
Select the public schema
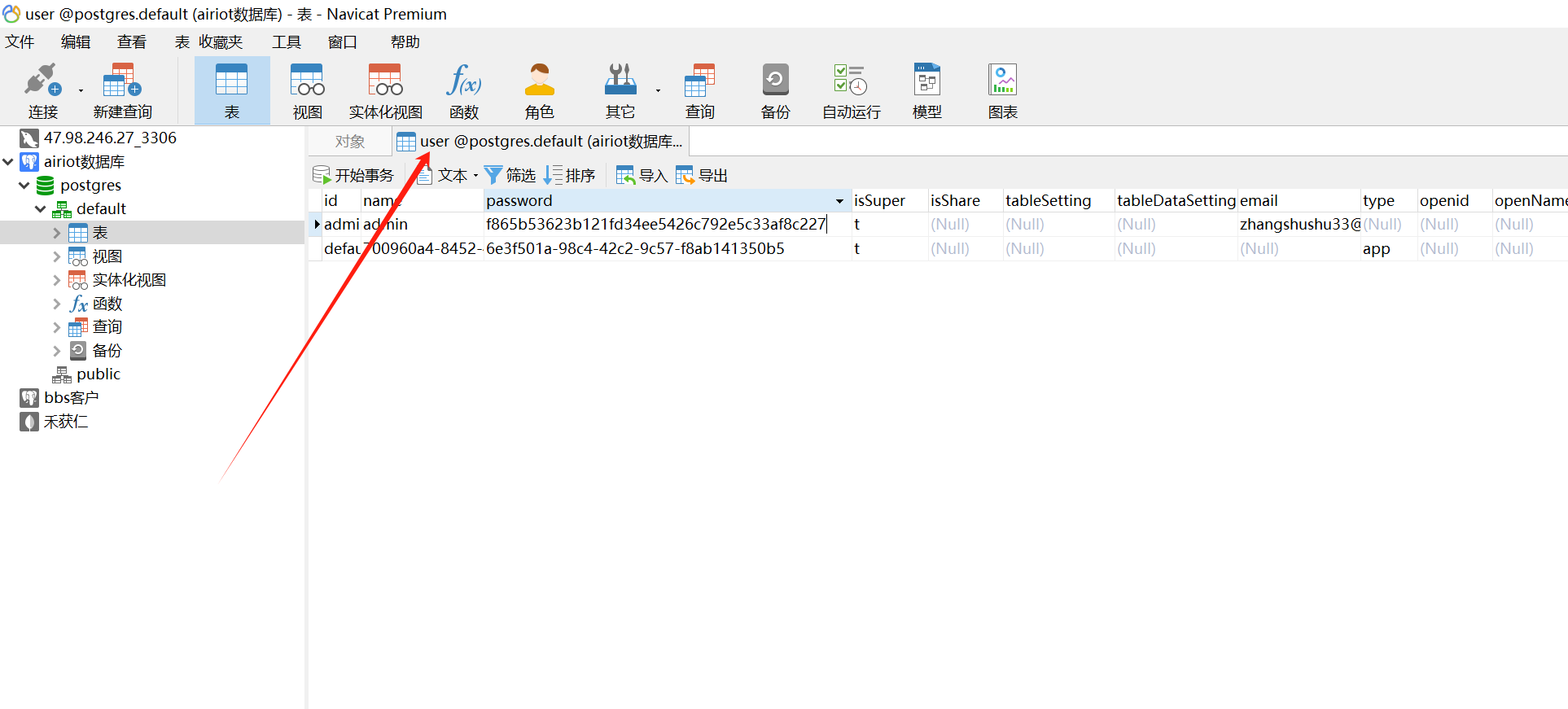coord(99,374)
